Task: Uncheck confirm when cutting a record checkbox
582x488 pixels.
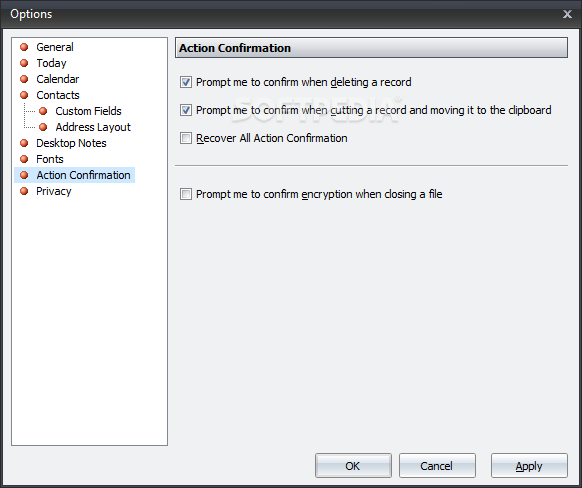Action: [x=186, y=110]
